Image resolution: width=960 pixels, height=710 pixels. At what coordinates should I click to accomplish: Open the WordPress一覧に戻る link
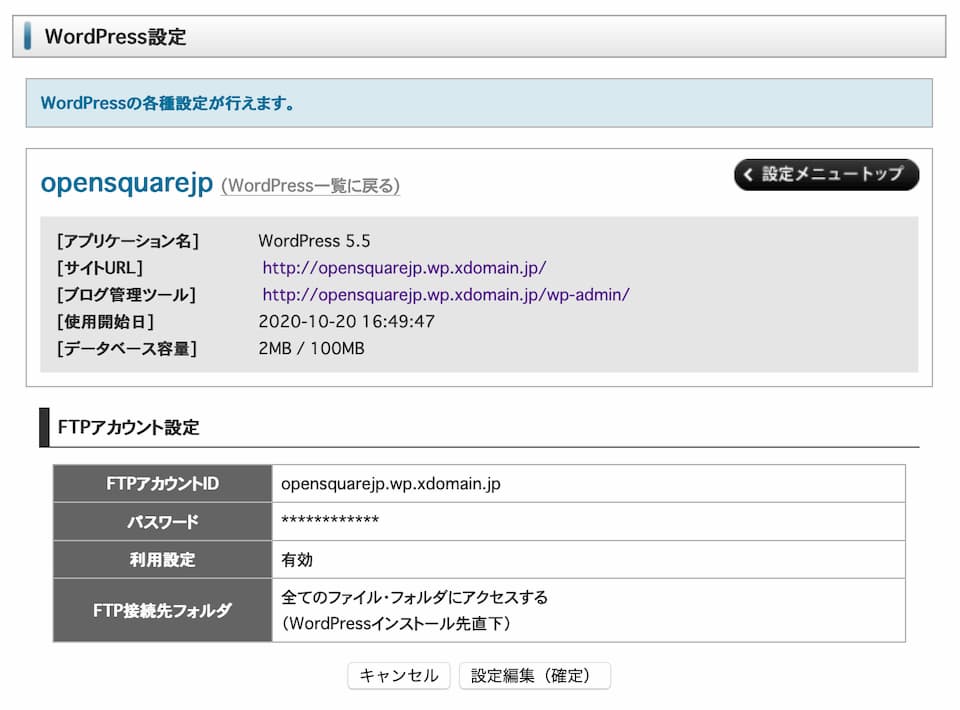(310, 186)
